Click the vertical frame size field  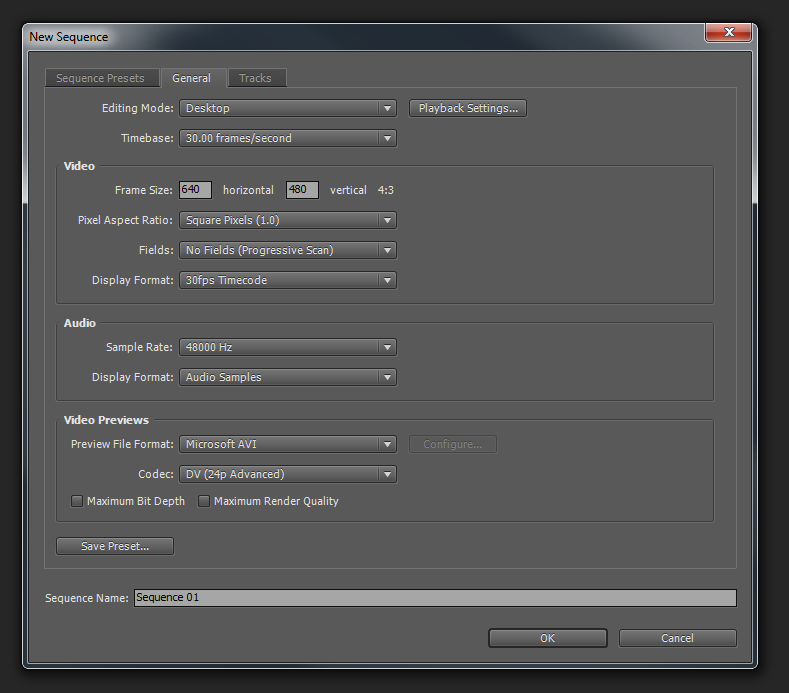point(302,190)
